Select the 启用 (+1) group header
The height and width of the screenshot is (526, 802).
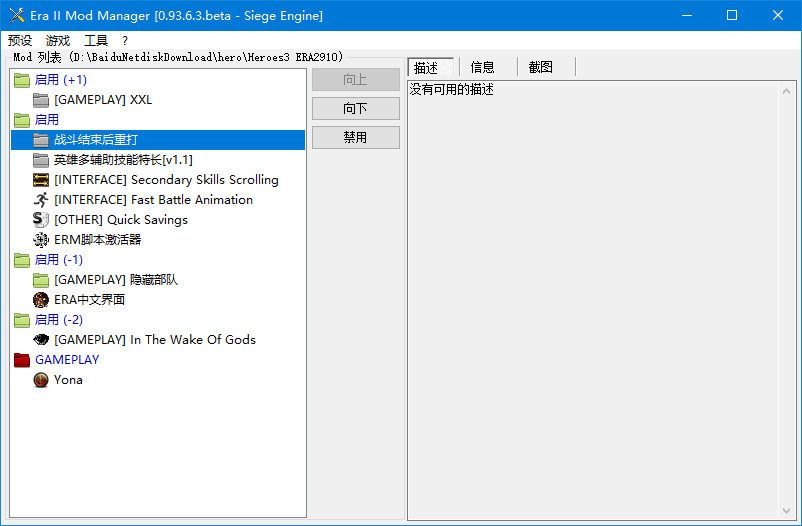click(61, 80)
